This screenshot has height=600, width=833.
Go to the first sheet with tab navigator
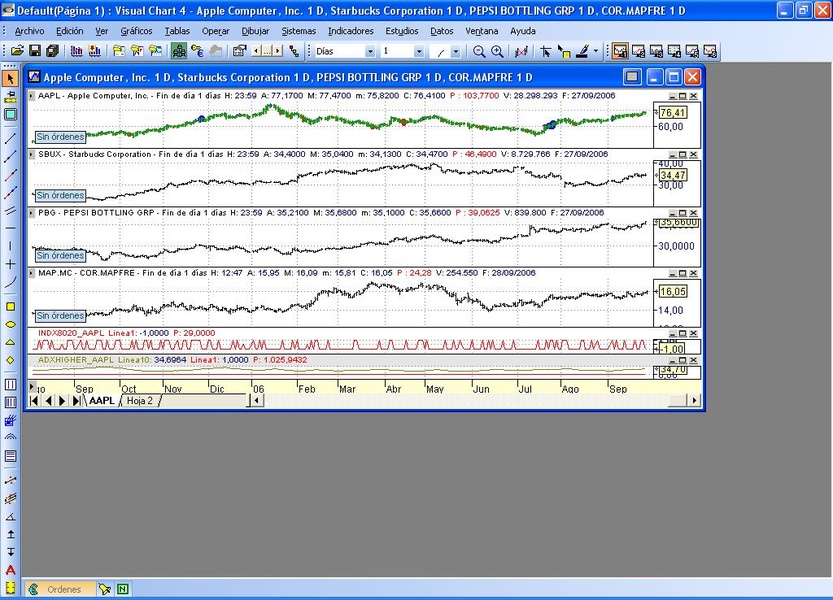34,401
